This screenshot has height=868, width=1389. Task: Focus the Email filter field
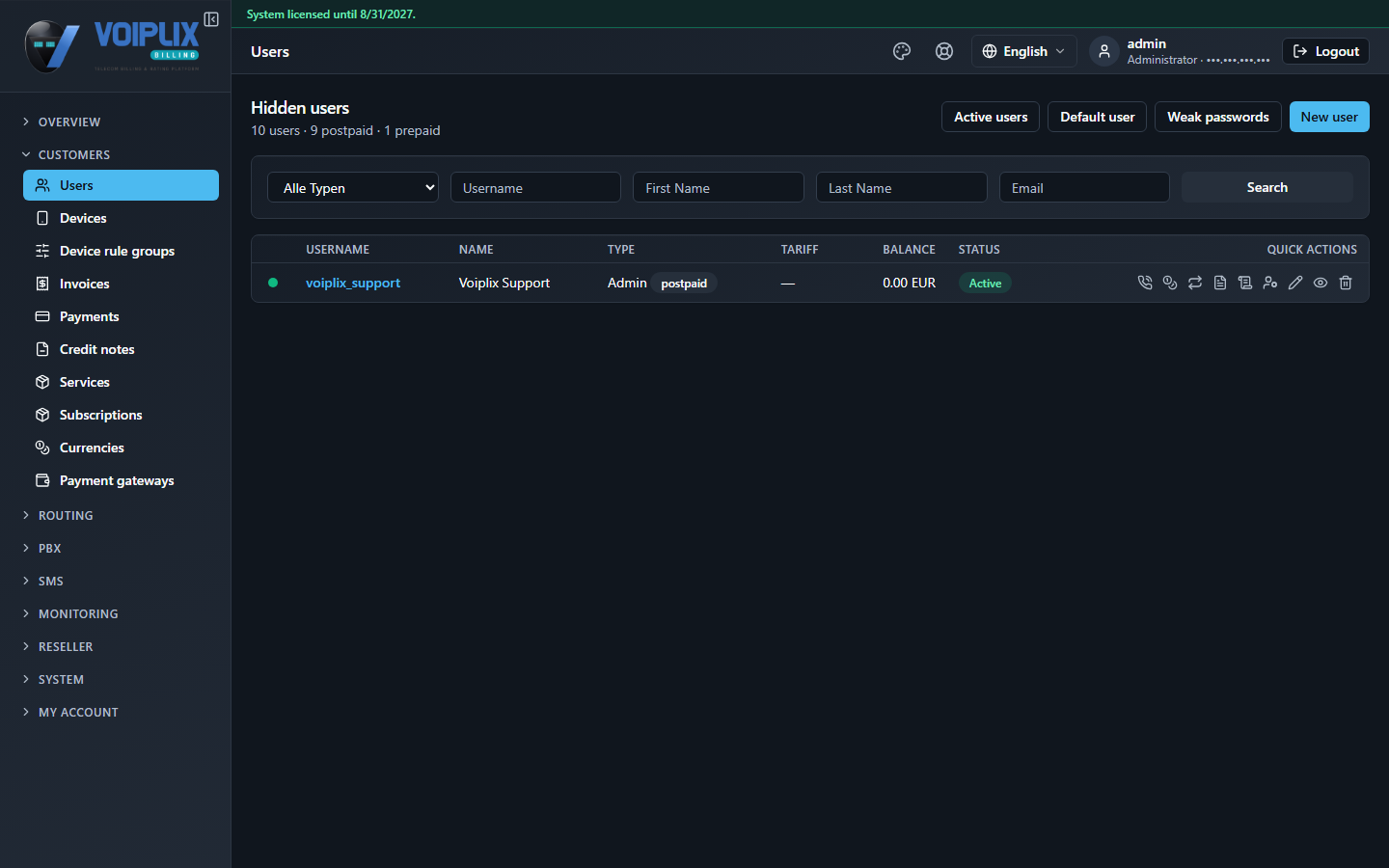pos(1084,187)
